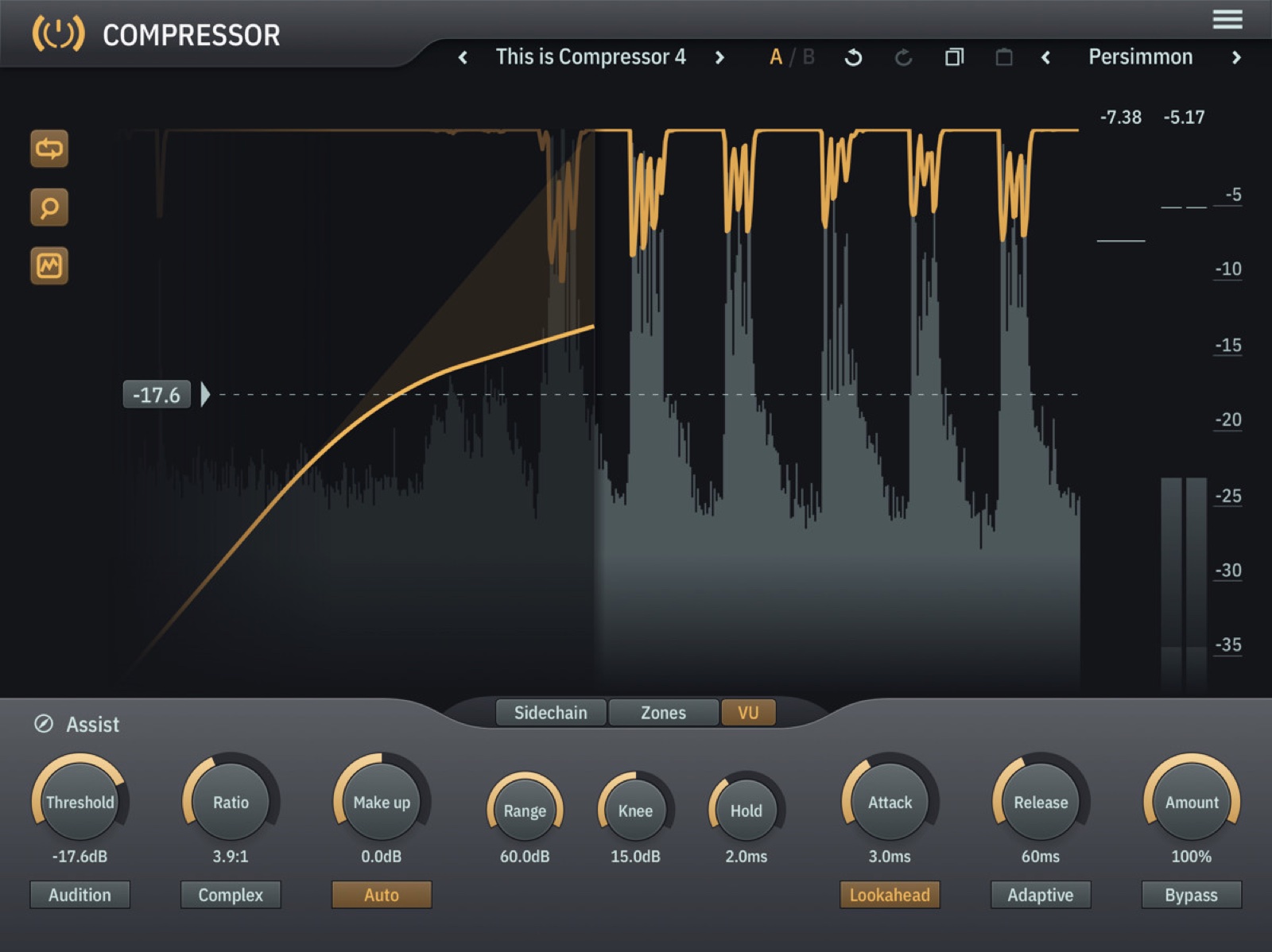Click the Knee knob
The image size is (1272, 952).
(x=635, y=810)
